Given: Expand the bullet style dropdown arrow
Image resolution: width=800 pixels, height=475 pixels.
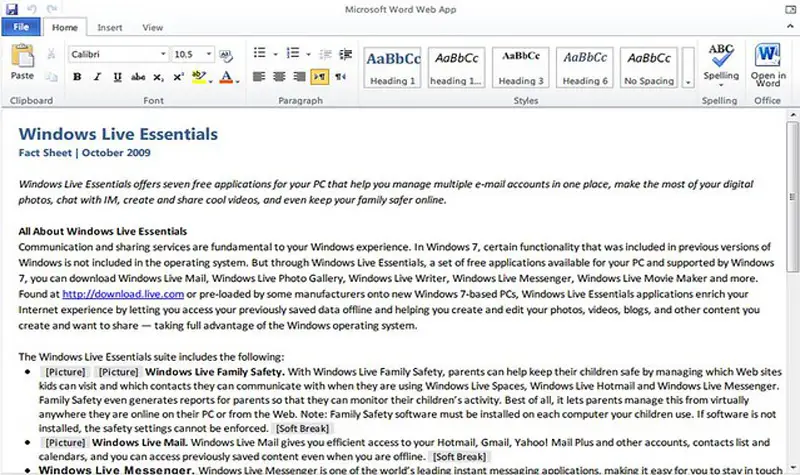Looking at the screenshot, I should pos(276,54).
